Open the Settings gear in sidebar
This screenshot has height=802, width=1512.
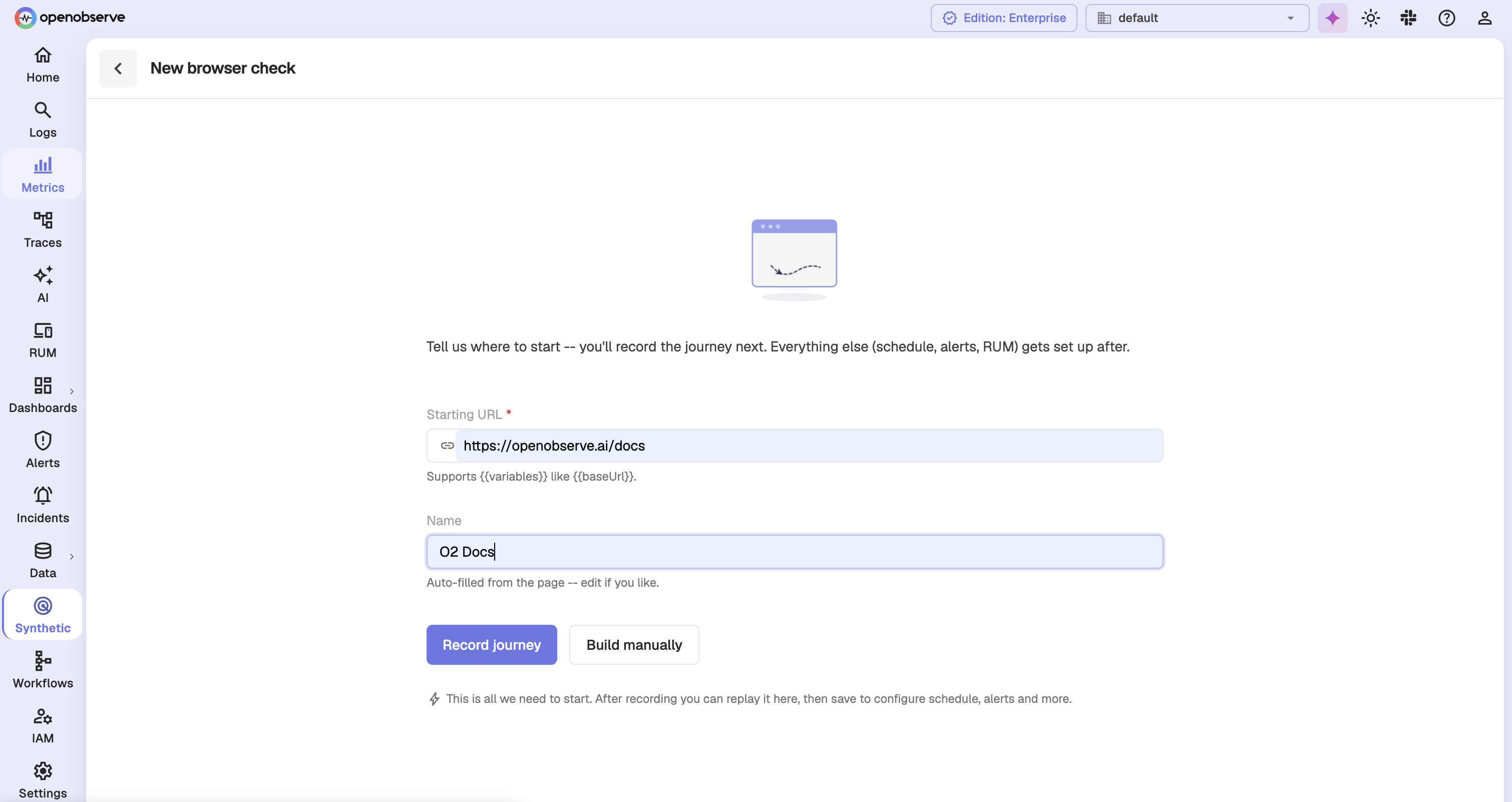tap(43, 780)
